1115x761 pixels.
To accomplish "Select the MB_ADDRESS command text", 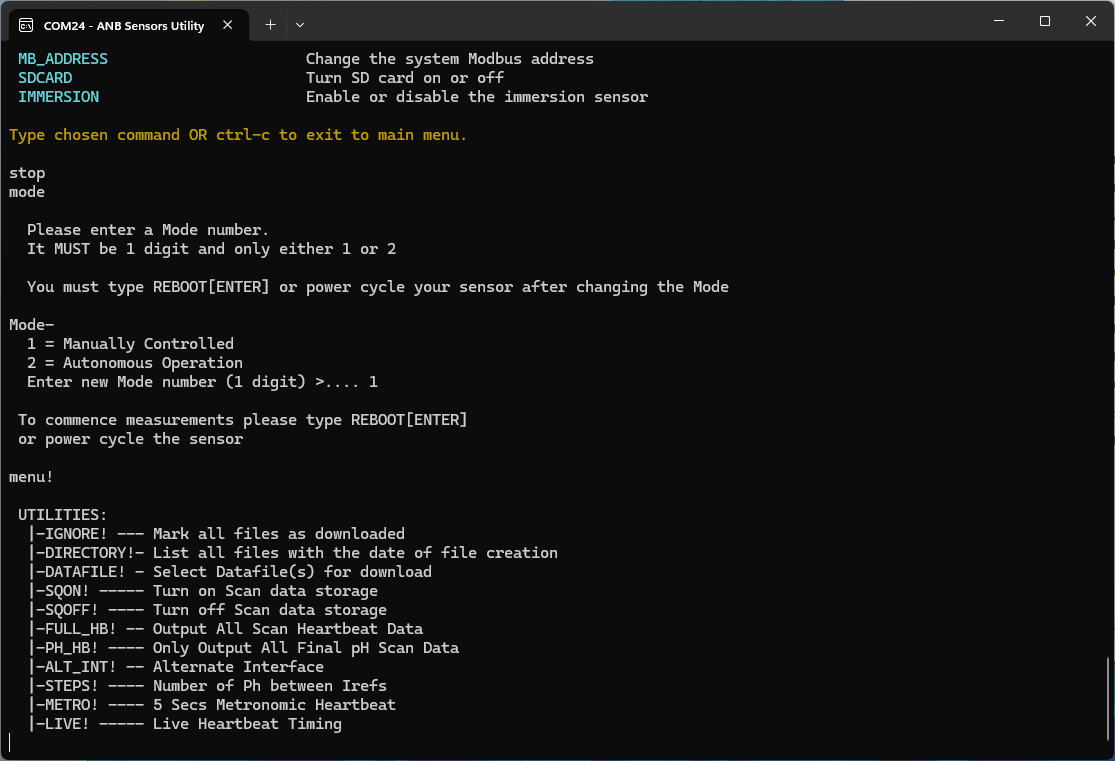I will point(63,58).
